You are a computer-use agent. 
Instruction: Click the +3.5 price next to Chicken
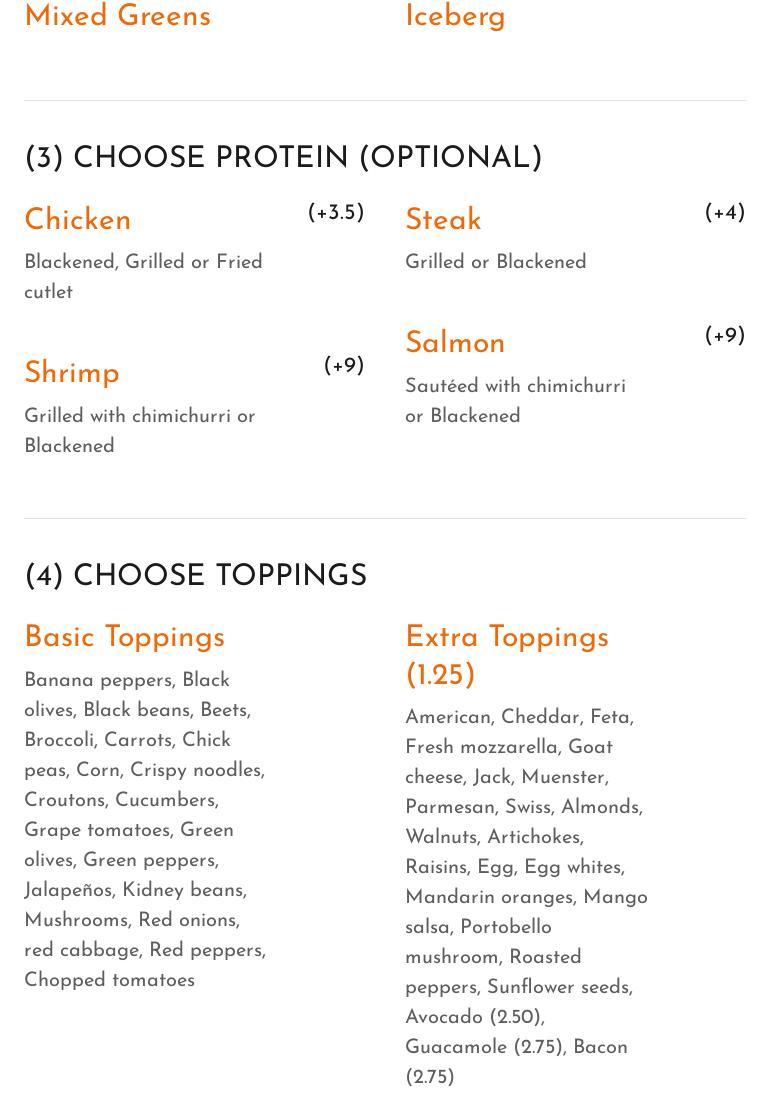[x=336, y=213]
